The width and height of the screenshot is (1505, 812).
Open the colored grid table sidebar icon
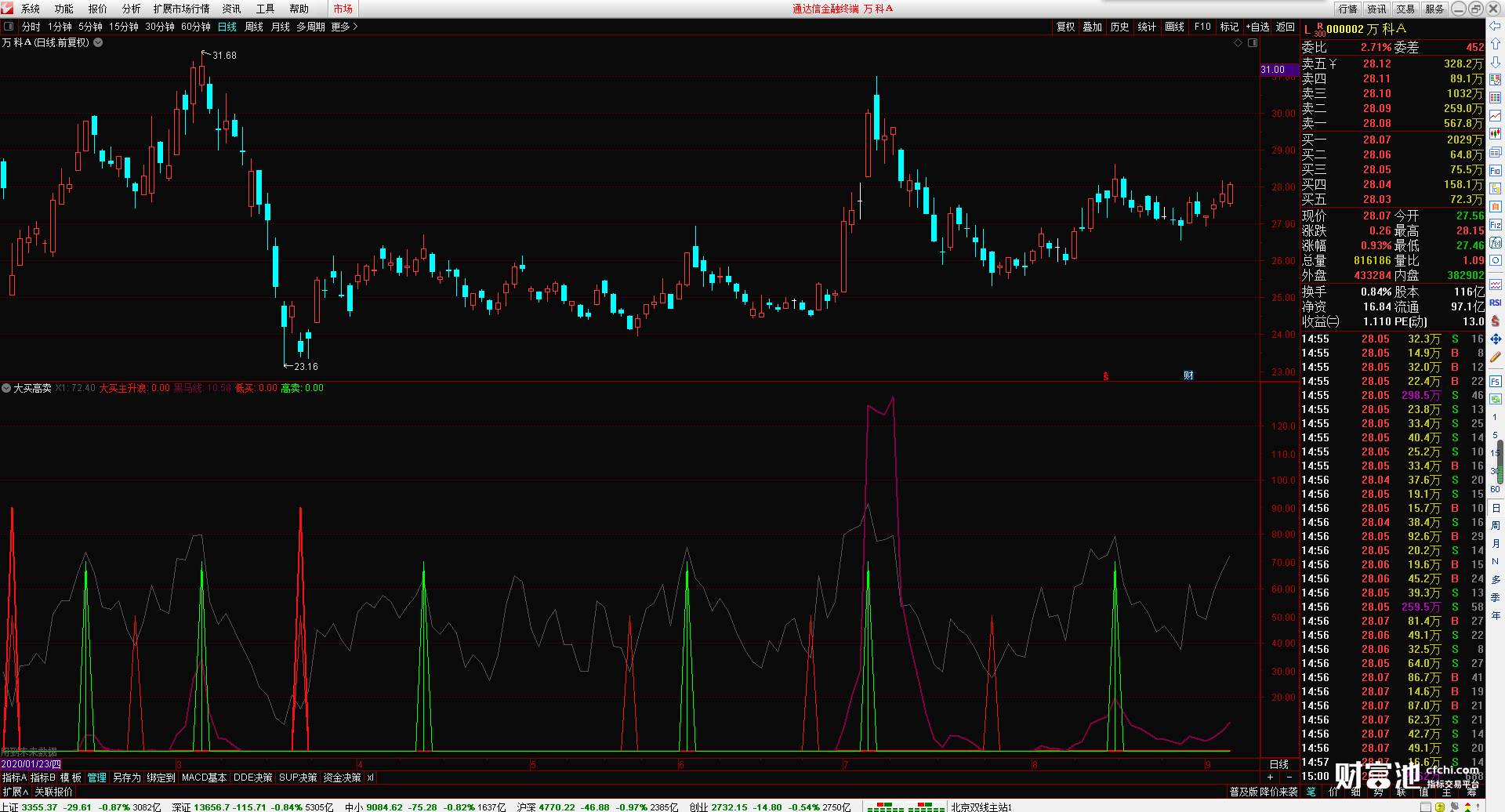pyautogui.click(x=1496, y=97)
